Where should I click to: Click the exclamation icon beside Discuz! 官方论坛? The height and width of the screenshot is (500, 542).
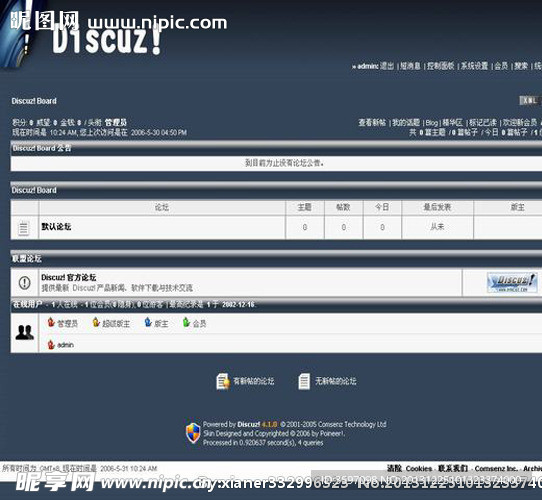click(x=25, y=283)
